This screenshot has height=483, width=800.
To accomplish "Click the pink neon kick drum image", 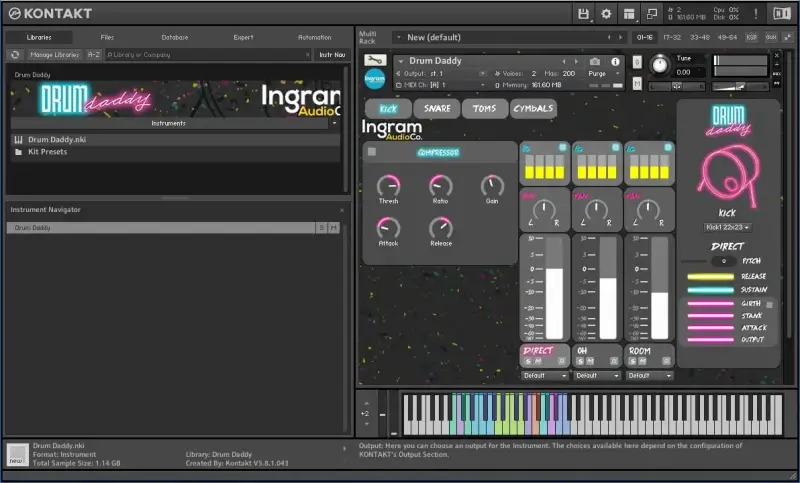I will click(x=729, y=175).
